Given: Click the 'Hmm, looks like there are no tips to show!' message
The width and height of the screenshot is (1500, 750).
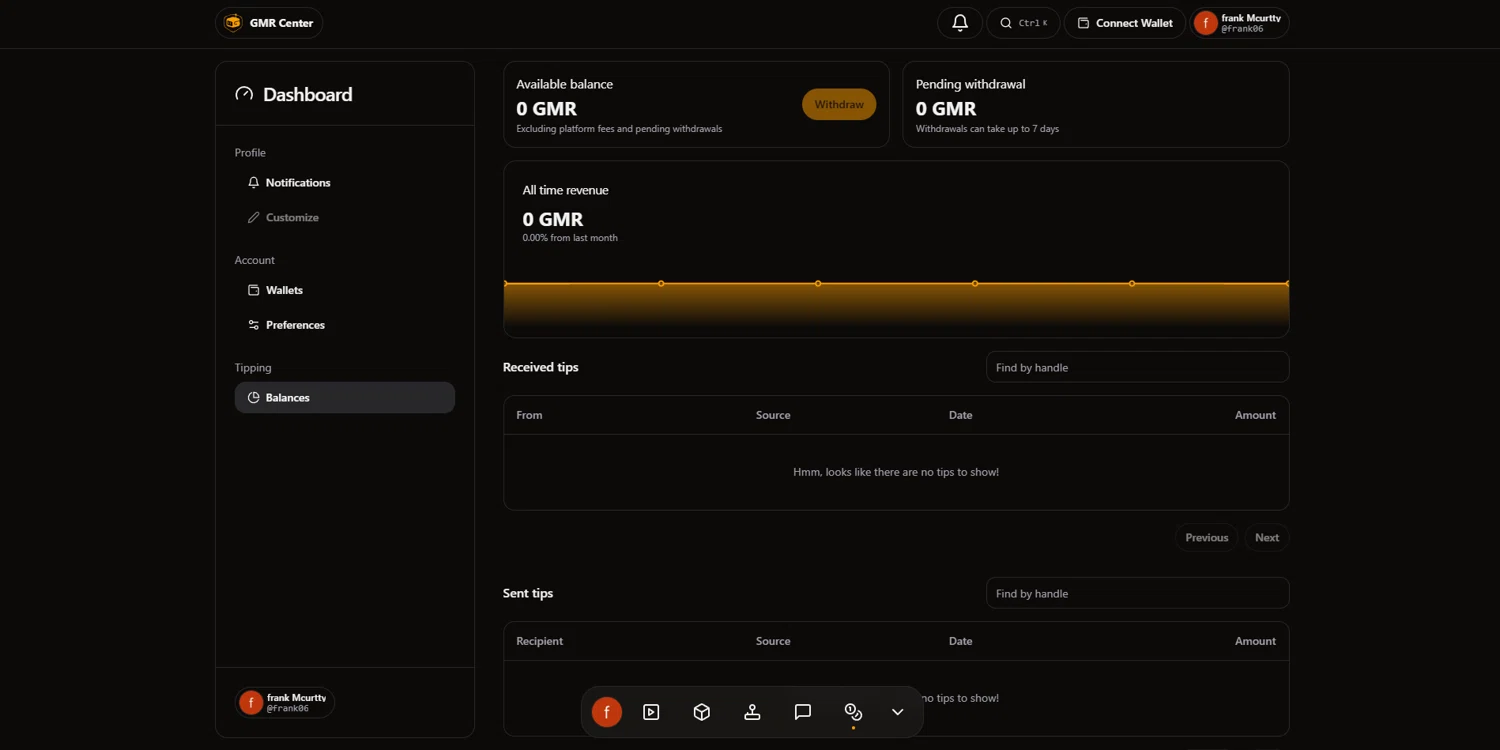Looking at the screenshot, I should [896, 472].
